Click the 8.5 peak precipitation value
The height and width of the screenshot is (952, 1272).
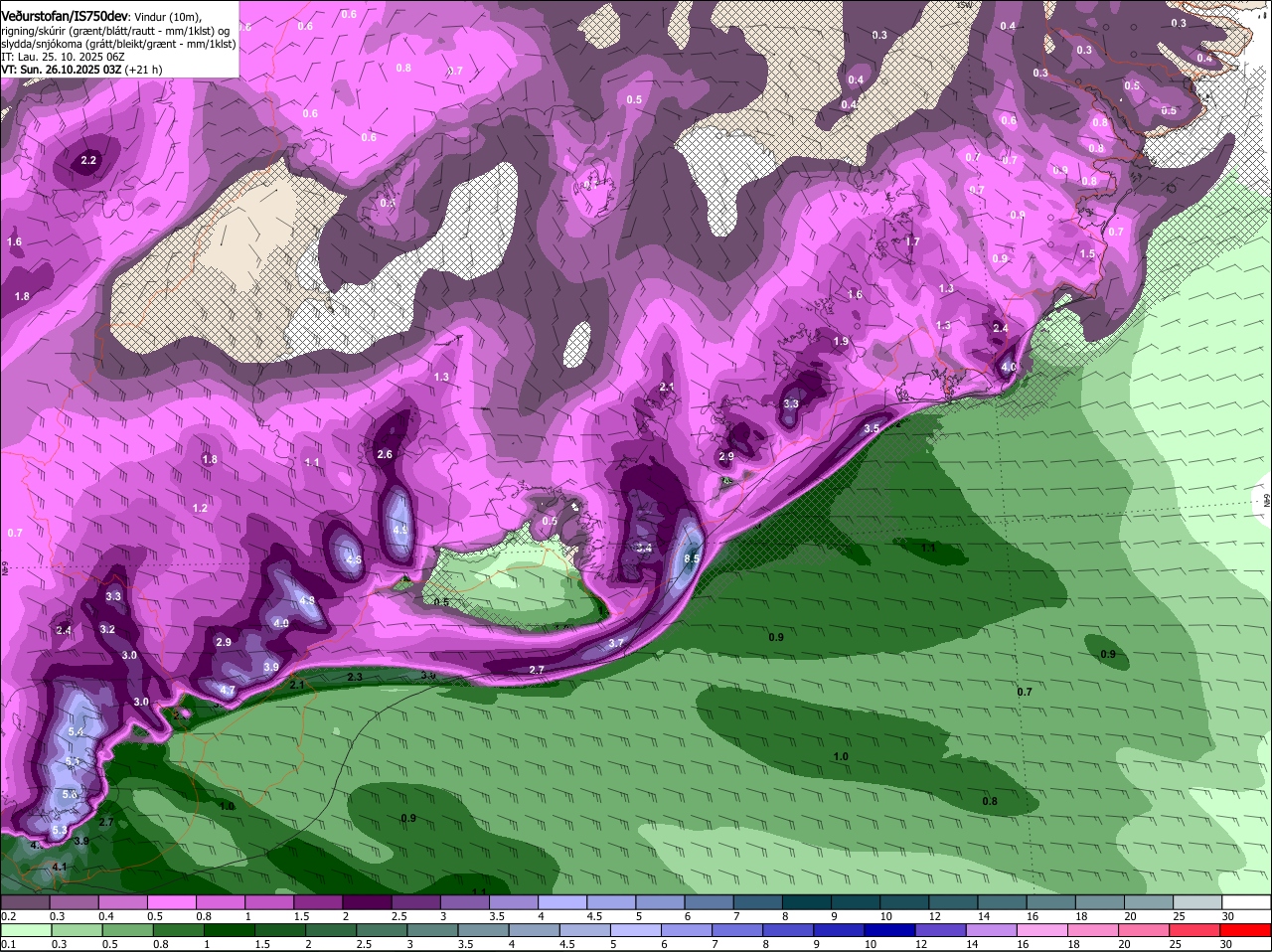pyautogui.click(x=692, y=559)
